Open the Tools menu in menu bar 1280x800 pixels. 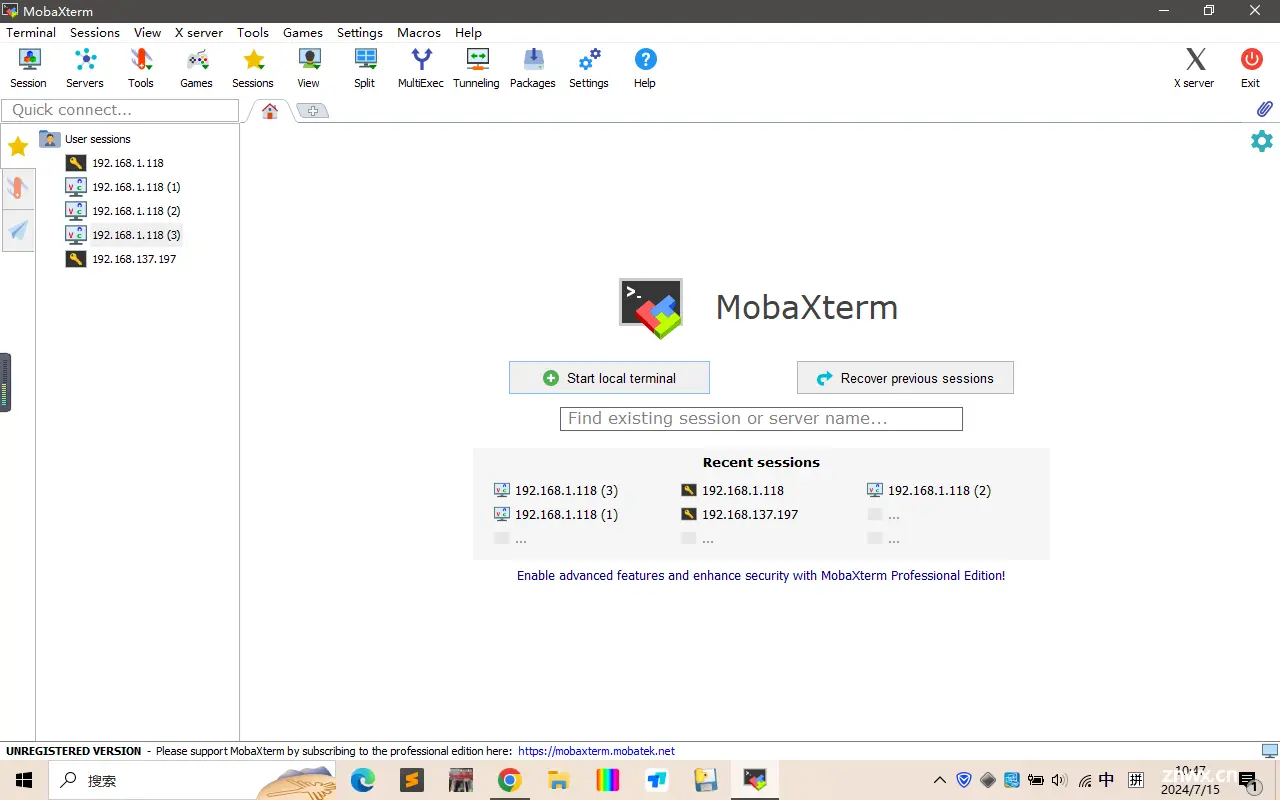point(253,32)
